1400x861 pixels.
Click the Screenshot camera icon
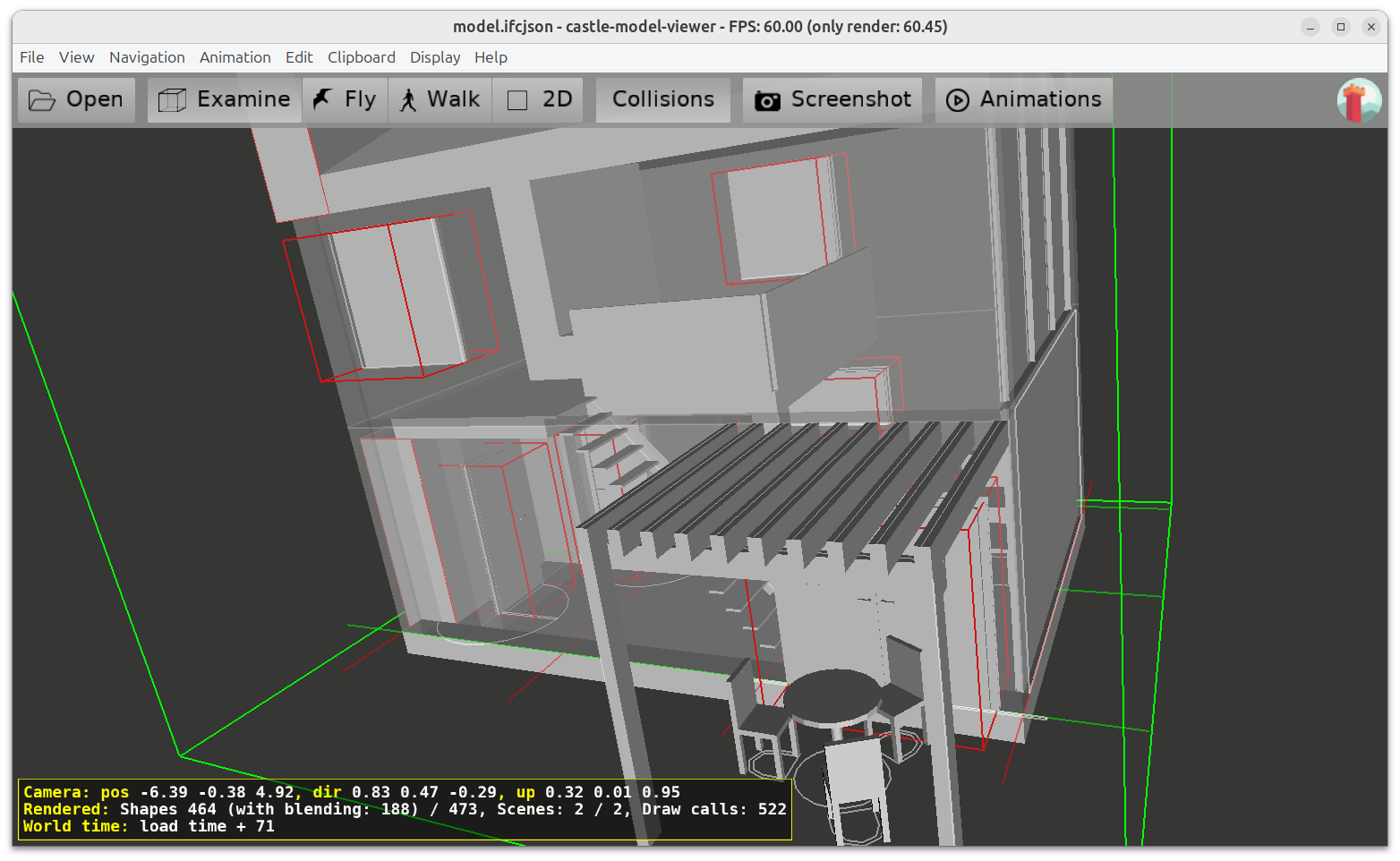coord(767,100)
